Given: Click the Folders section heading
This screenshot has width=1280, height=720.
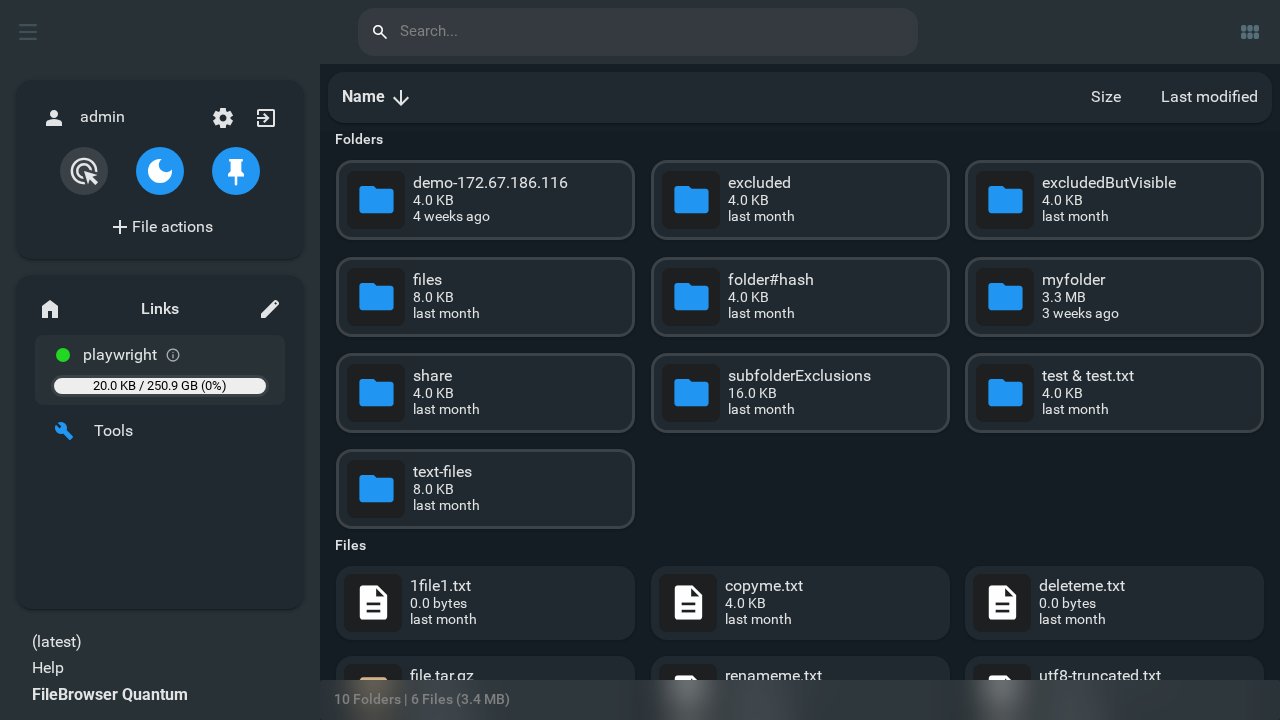Looking at the screenshot, I should click(359, 139).
